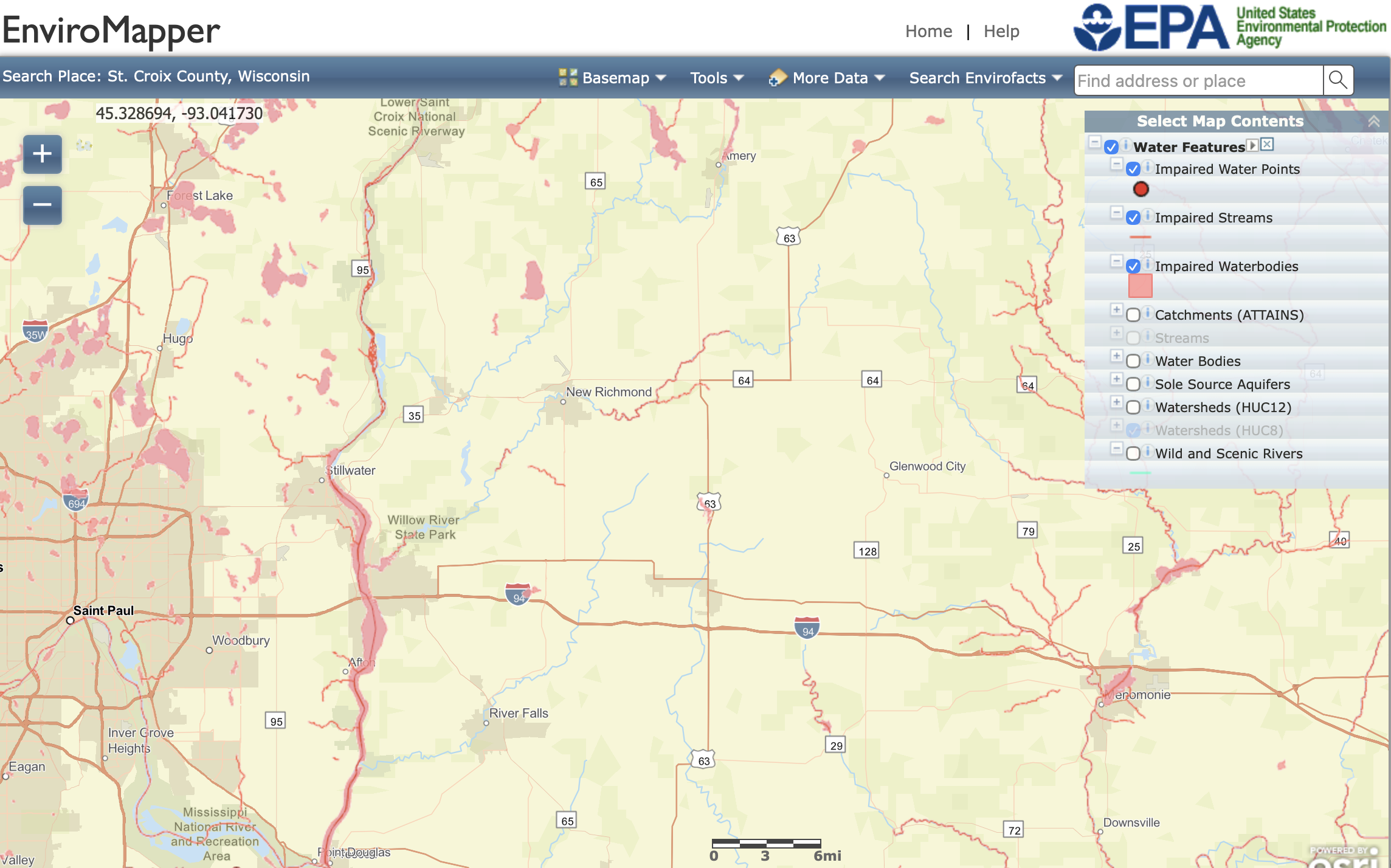Viewport: 1391px width, 868px height.
Task: Click the search magnifier icon
Action: click(1337, 80)
